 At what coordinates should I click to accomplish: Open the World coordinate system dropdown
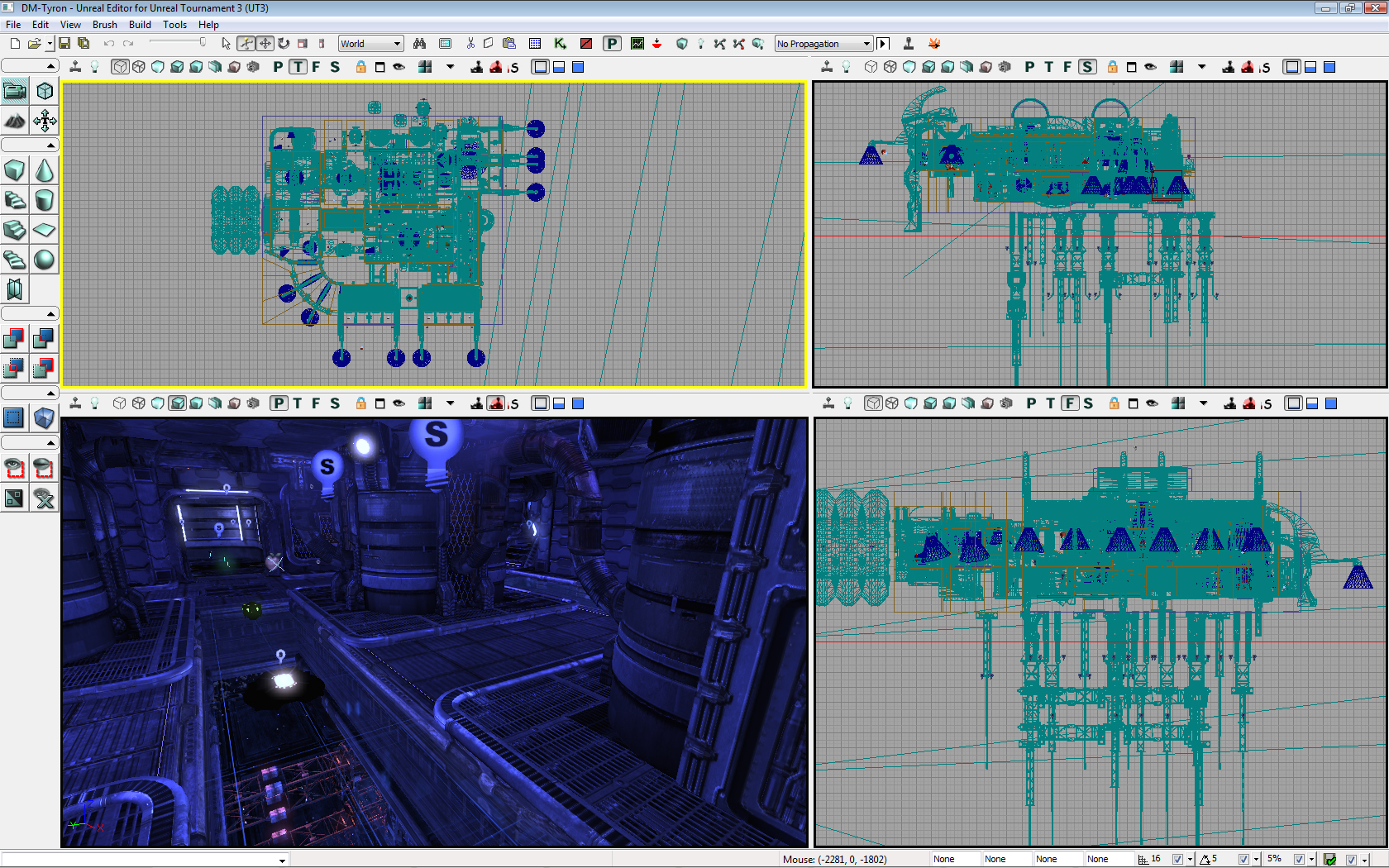click(x=370, y=44)
